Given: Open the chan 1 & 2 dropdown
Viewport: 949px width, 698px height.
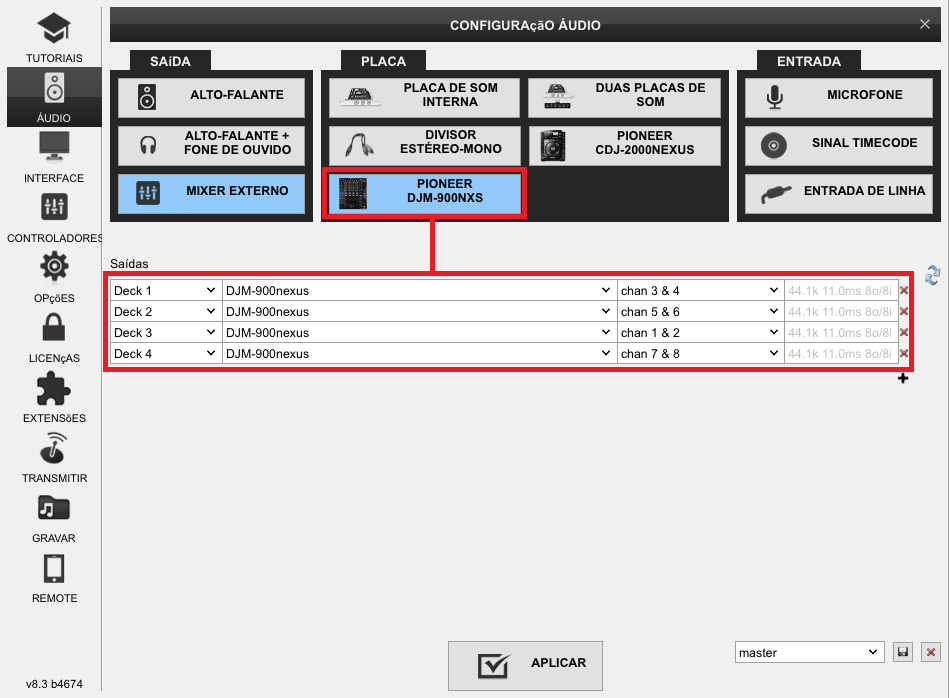Looking at the screenshot, I should tap(700, 332).
